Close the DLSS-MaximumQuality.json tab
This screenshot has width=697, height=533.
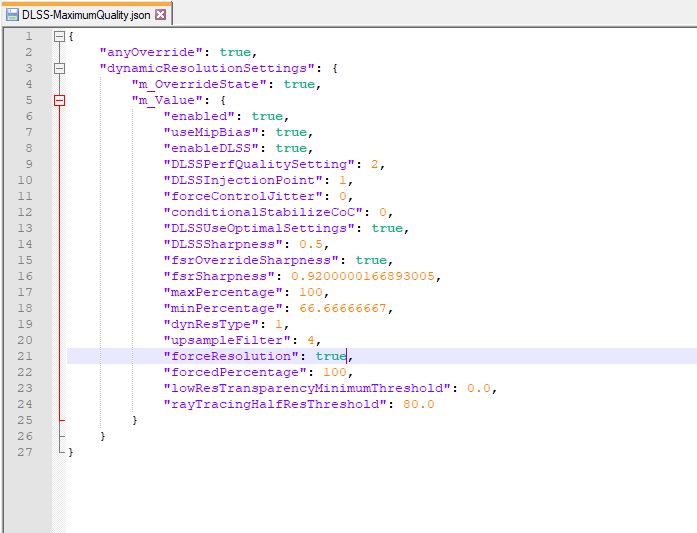(x=160, y=15)
